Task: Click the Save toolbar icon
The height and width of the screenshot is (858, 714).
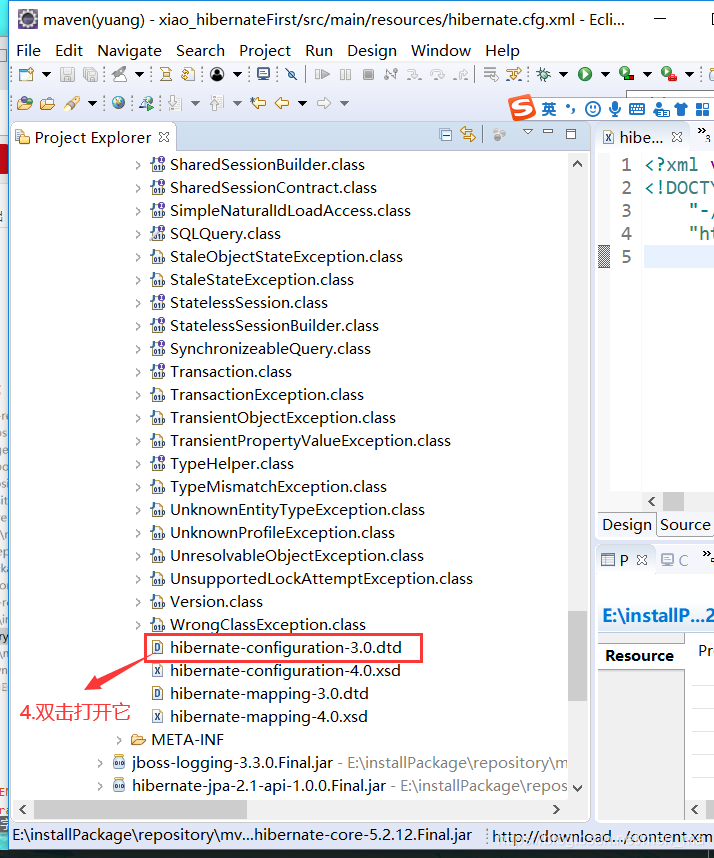Action: pyautogui.click(x=67, y=74)
